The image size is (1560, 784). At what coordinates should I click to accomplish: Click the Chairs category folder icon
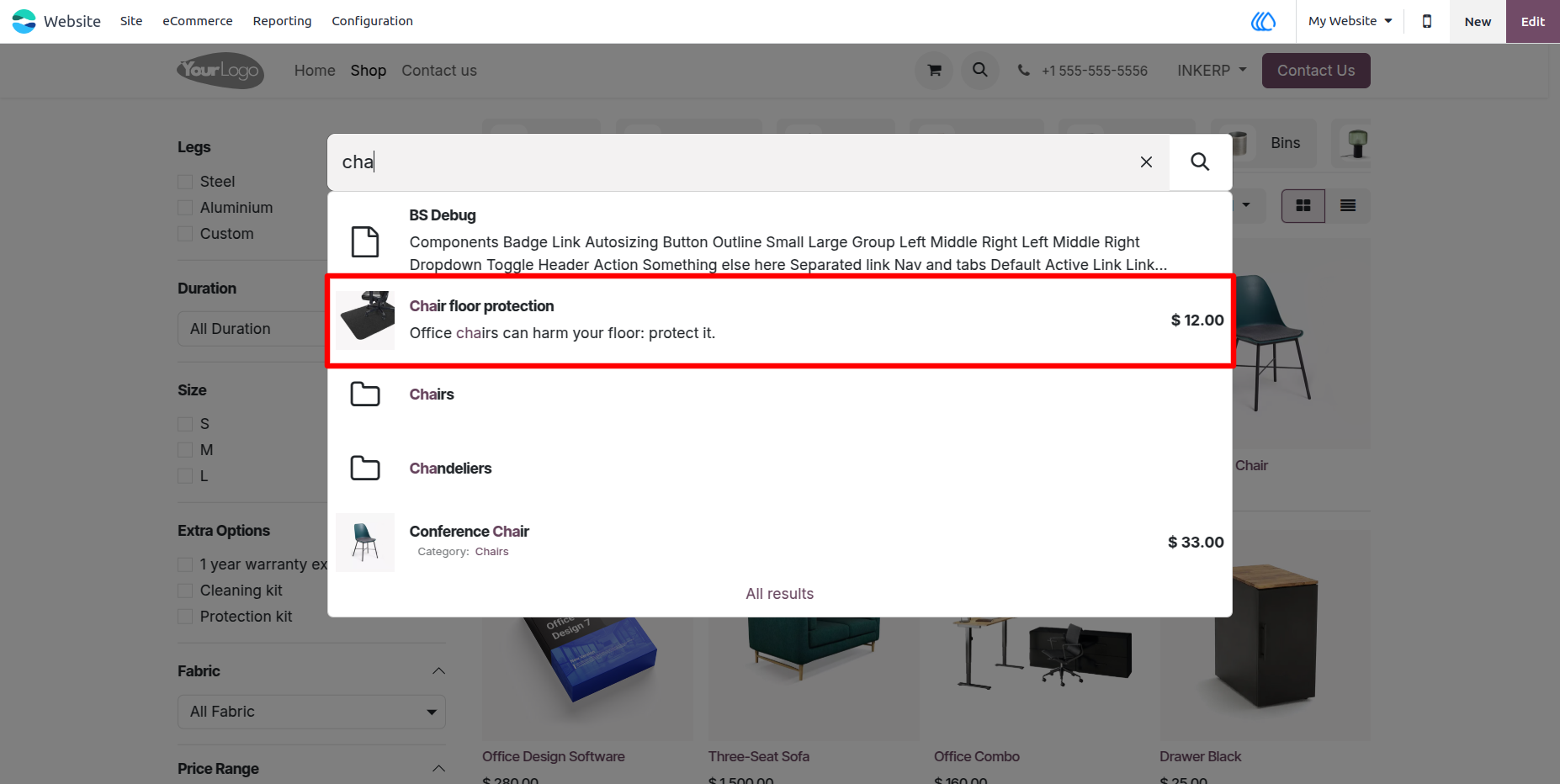coord(365,395)
